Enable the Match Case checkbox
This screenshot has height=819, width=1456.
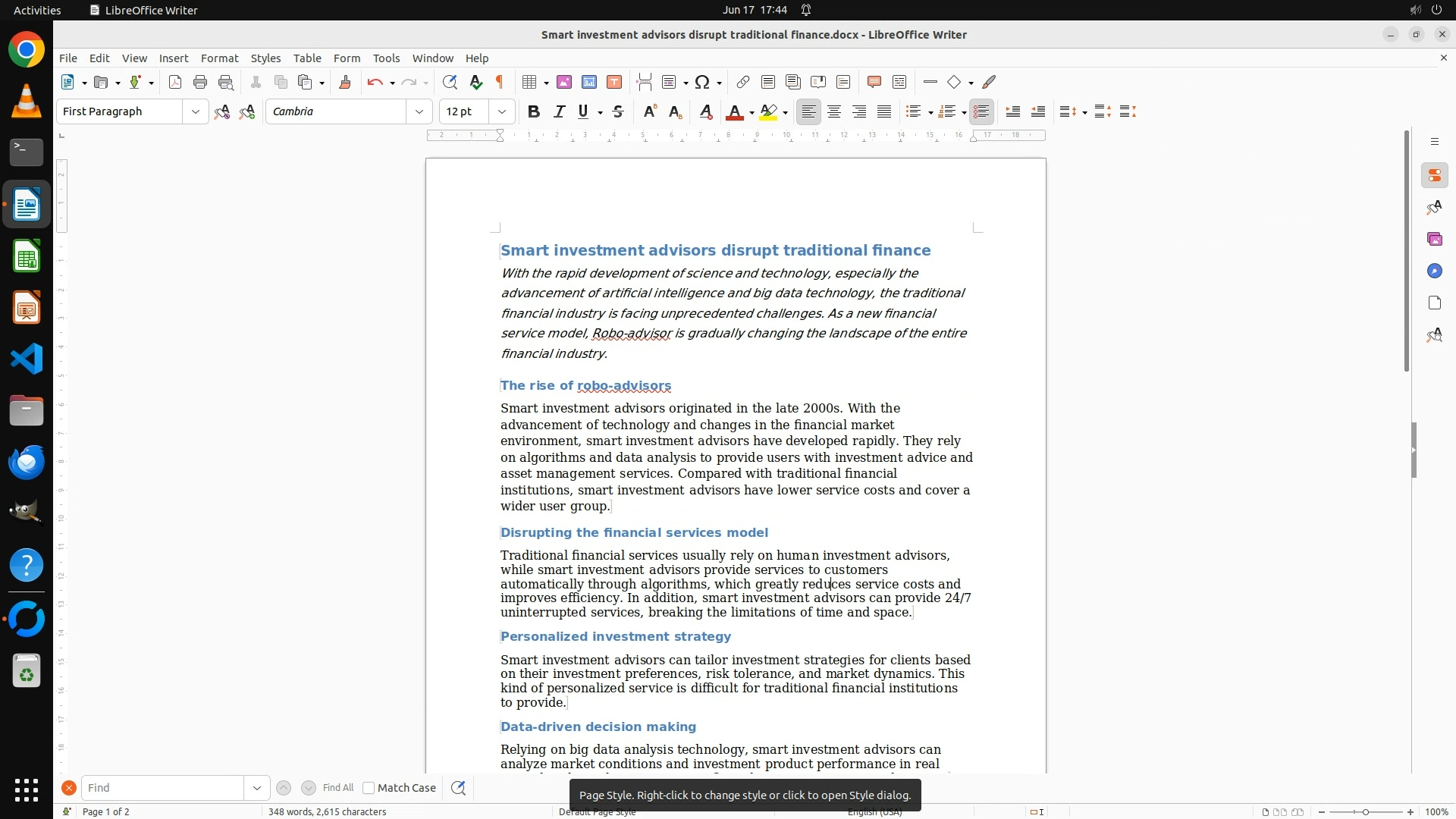click(x=369, y=788)
